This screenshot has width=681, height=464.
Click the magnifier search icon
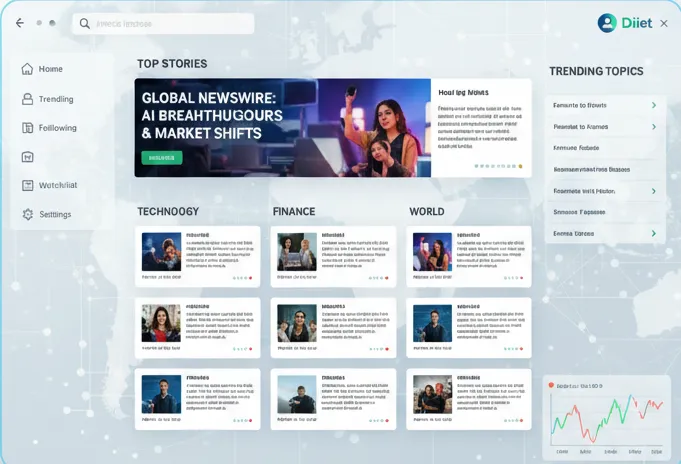(85, 23)
